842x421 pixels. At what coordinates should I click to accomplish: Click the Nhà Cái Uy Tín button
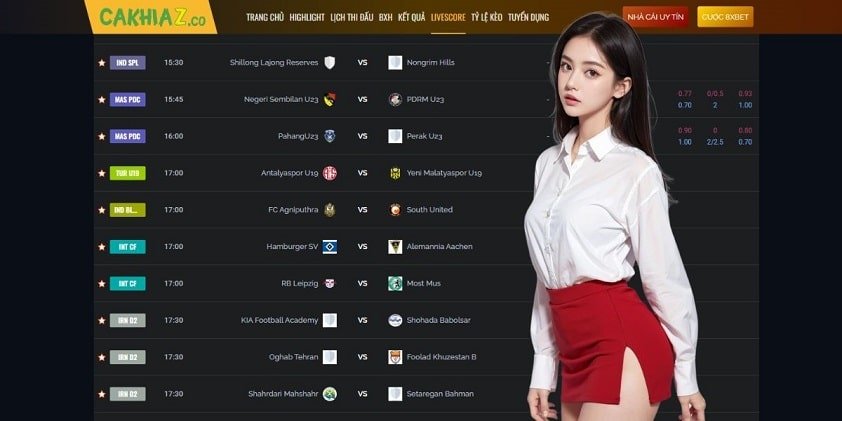(656, 17)
